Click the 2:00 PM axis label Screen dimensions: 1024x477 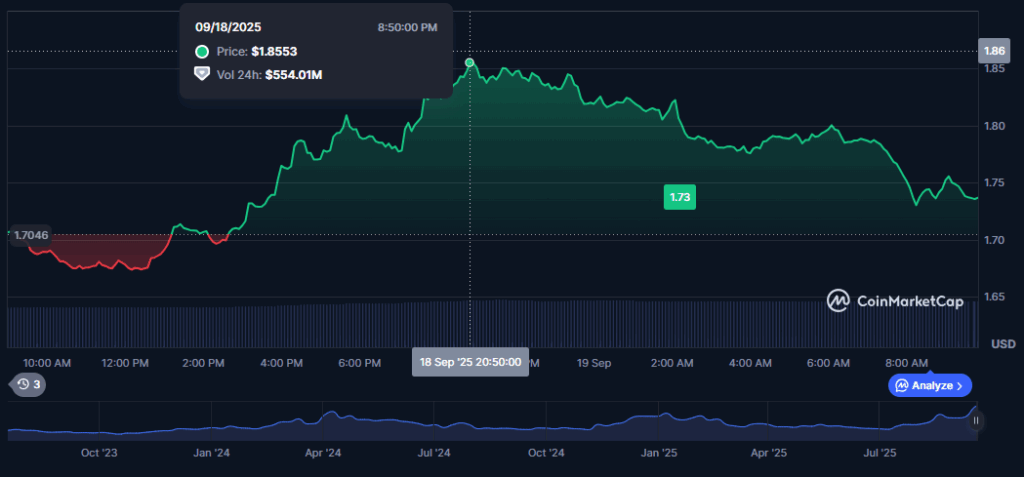click(204, 363)
